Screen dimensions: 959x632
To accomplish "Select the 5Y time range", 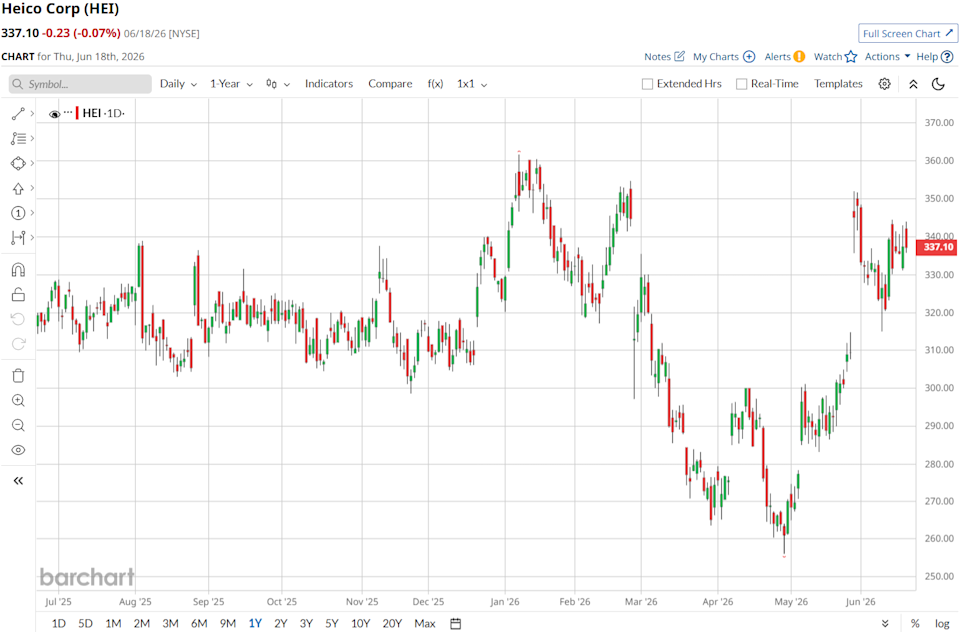I will [x=331, y=623].
